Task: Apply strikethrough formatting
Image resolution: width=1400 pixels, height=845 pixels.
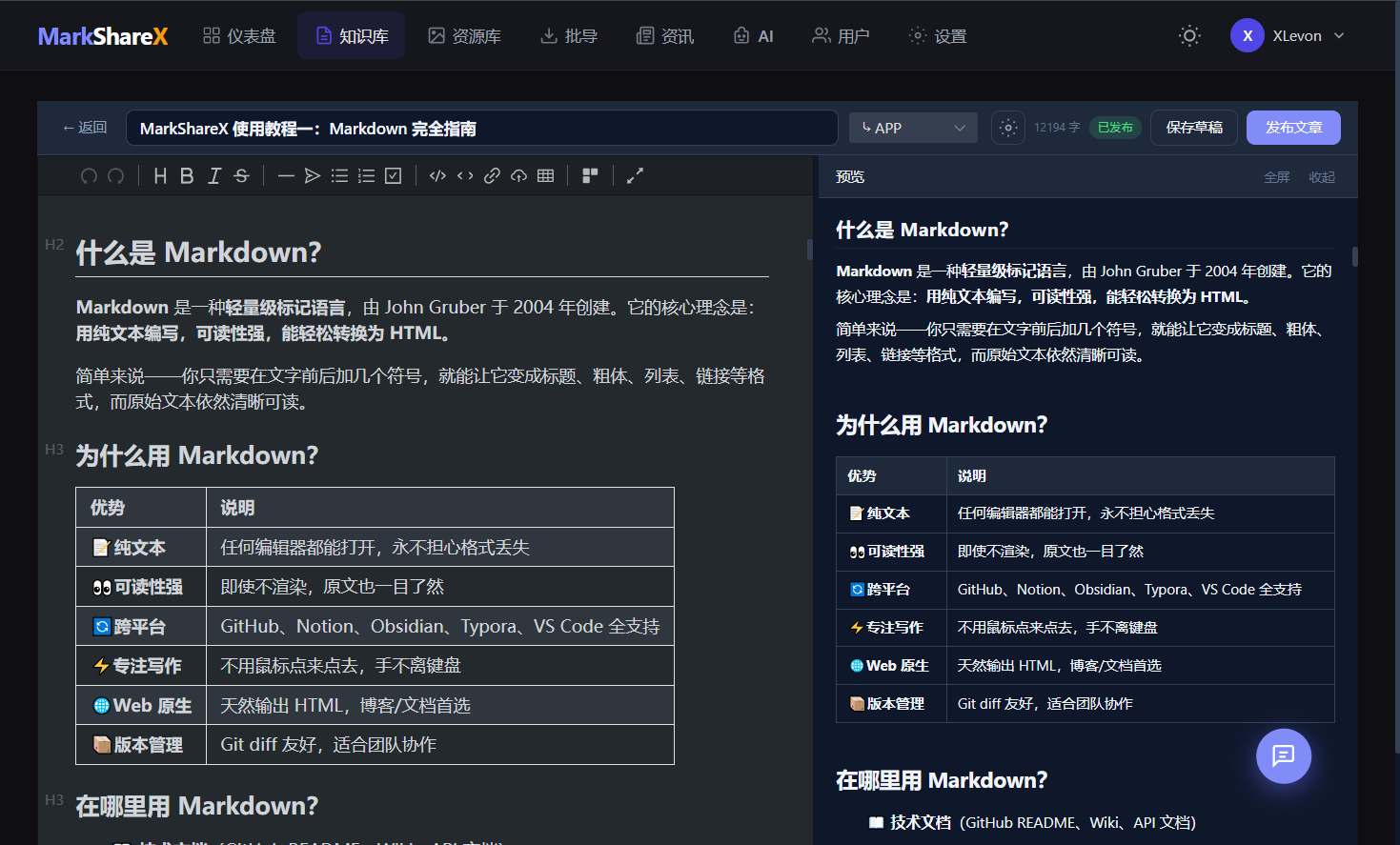Action: [x=241, y=175]
